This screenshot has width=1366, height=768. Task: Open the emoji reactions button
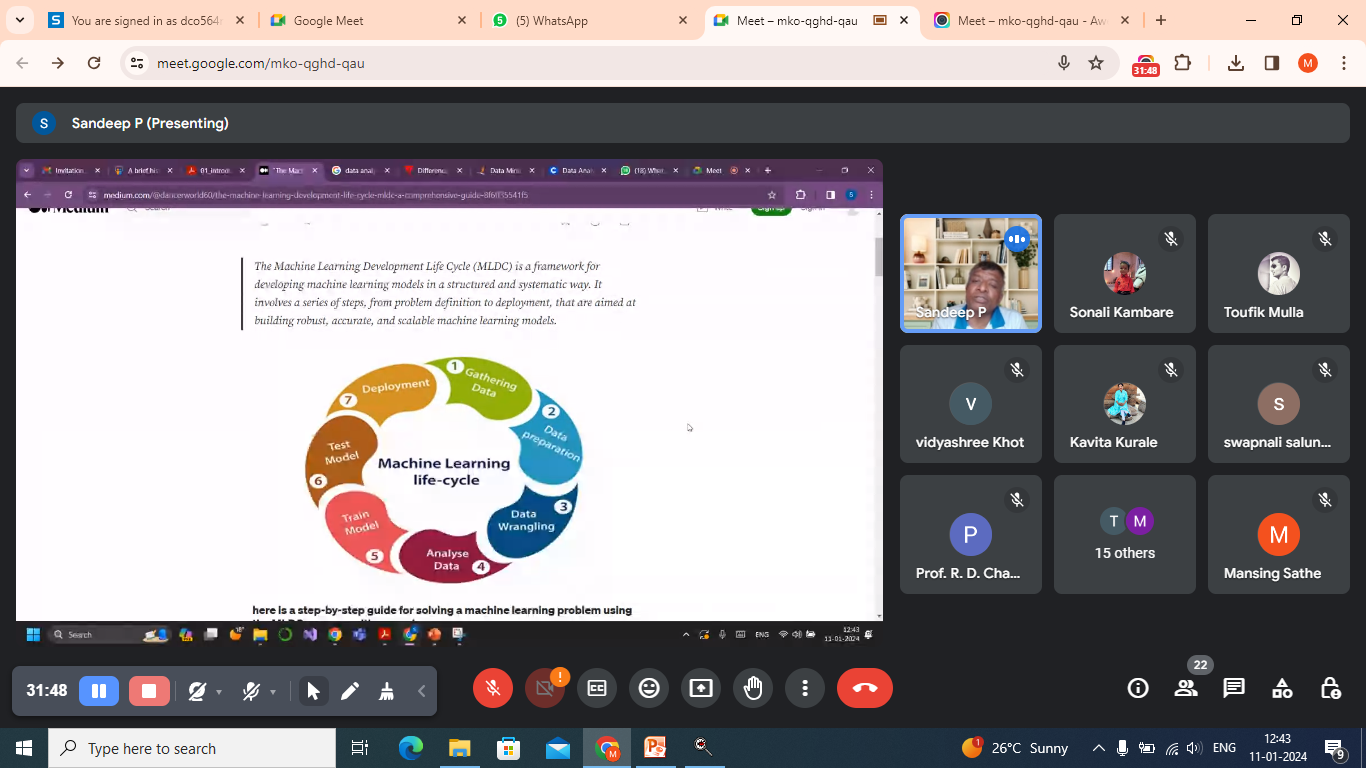[x=649, y=688]
